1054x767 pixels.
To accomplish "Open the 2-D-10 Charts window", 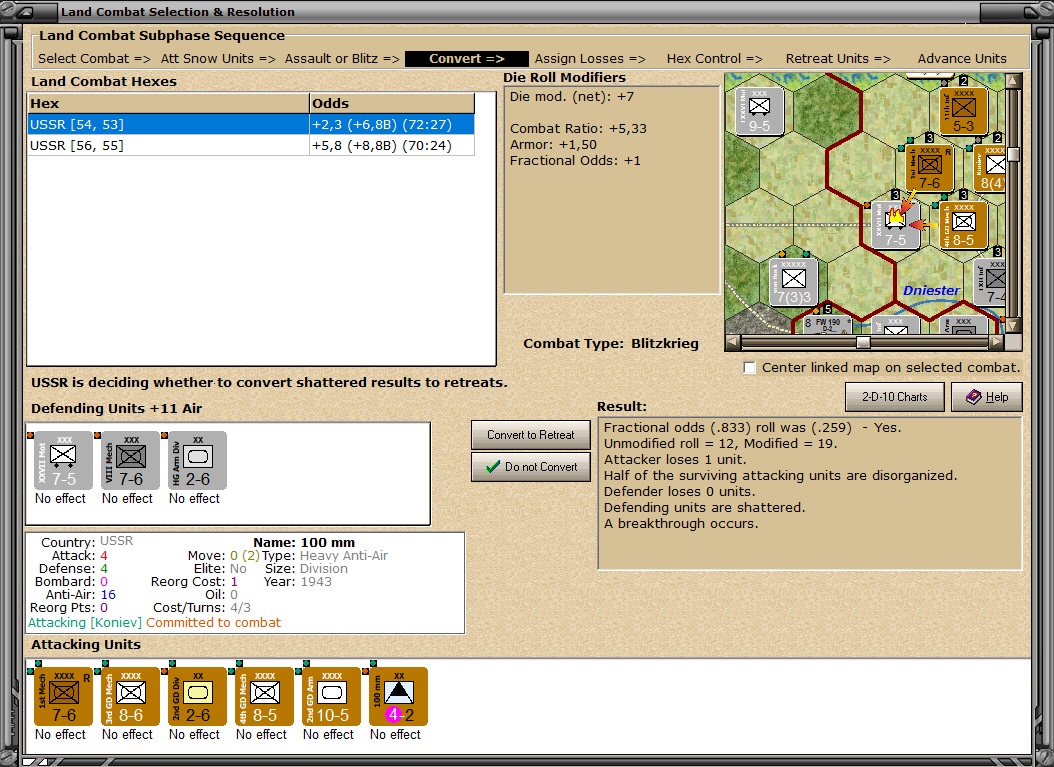I will point(894,396).
